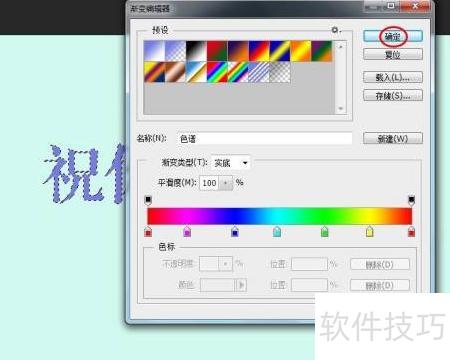The image size is (450, 360).
Task: Select the blue color stop
Action: tap(235, 232)
